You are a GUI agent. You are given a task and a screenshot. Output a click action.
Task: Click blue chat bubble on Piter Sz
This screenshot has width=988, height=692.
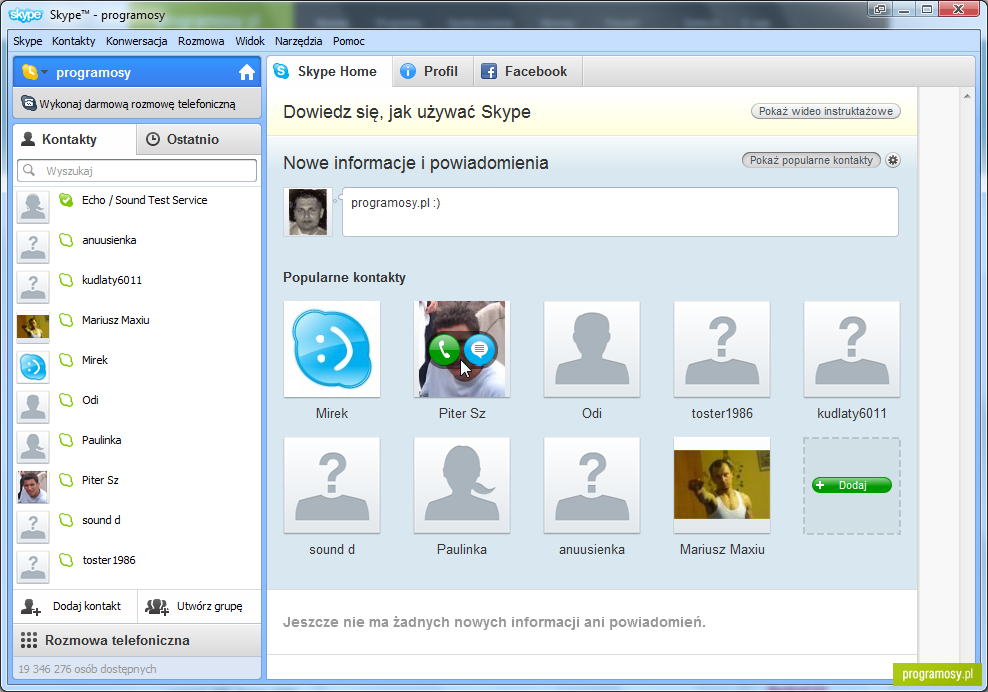pos(480,349)
